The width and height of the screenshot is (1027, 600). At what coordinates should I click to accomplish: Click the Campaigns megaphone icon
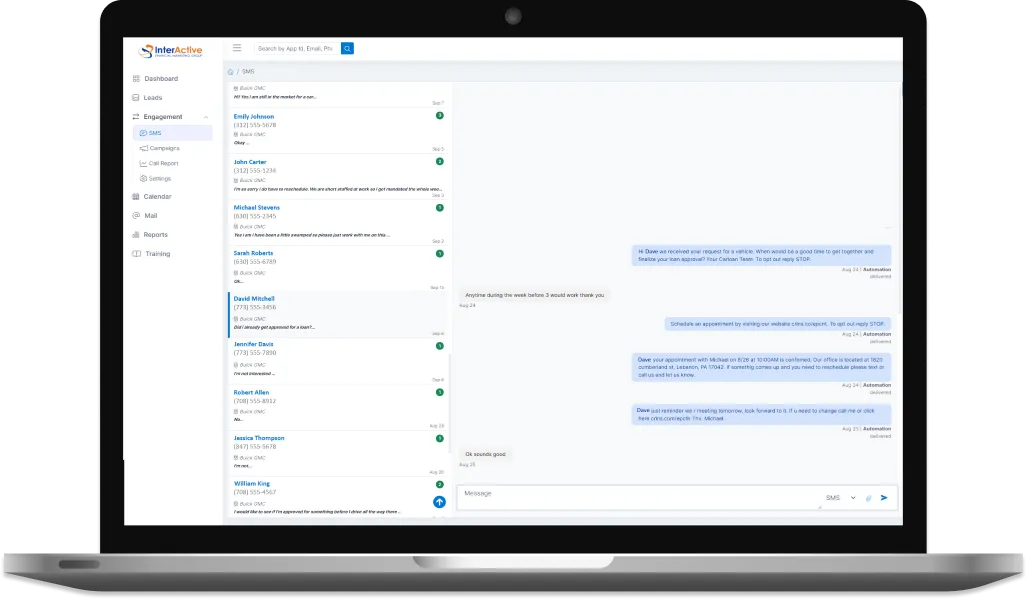(143, 148)
